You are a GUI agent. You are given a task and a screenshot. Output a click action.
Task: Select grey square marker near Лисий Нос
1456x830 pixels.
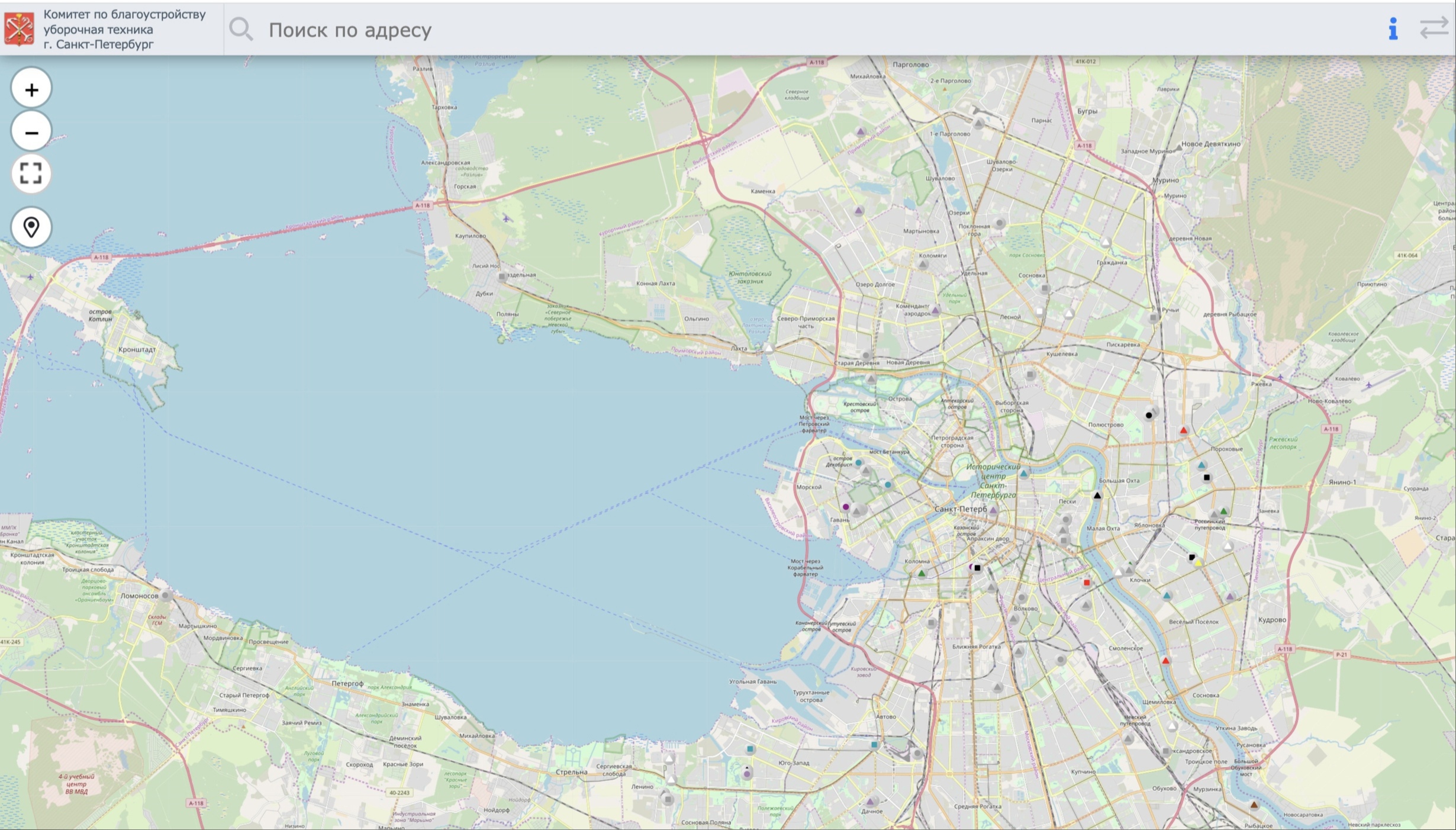pos(502,276)
